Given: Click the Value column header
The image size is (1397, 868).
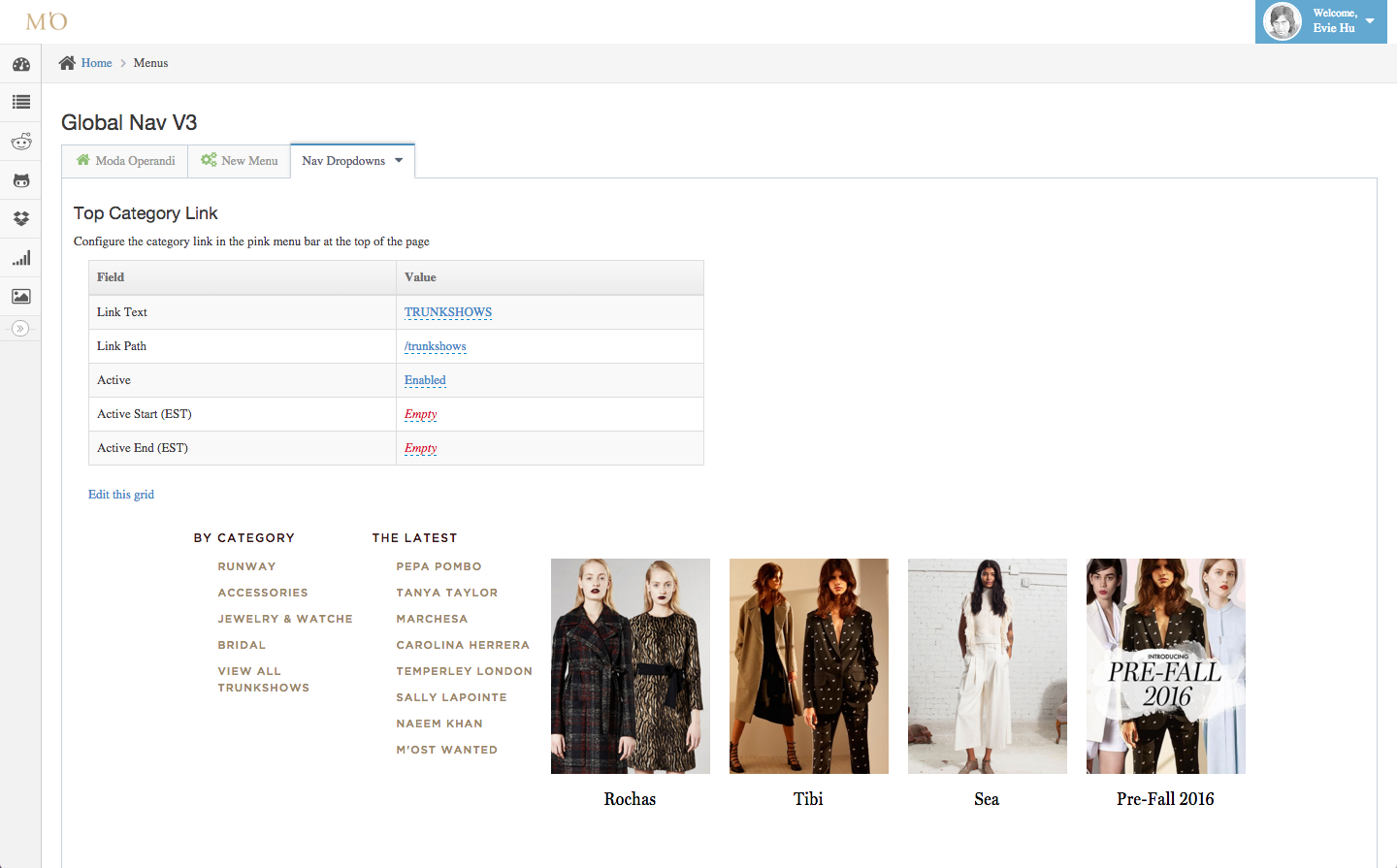Looking at the screenshot, I should point(550,277).
